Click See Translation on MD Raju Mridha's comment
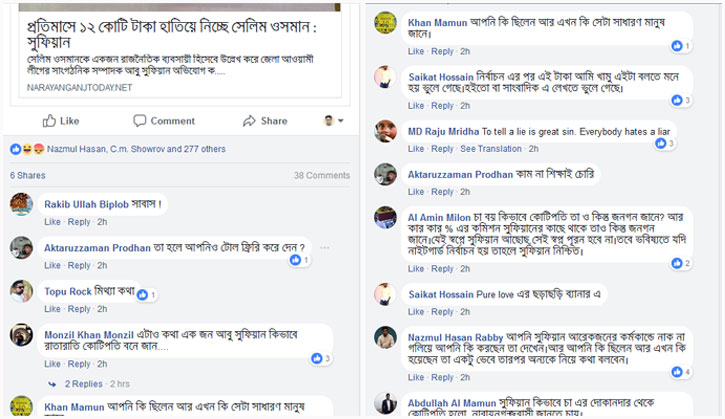The height and width of the screenshot is (419, 725). click(x=491, y=149)
